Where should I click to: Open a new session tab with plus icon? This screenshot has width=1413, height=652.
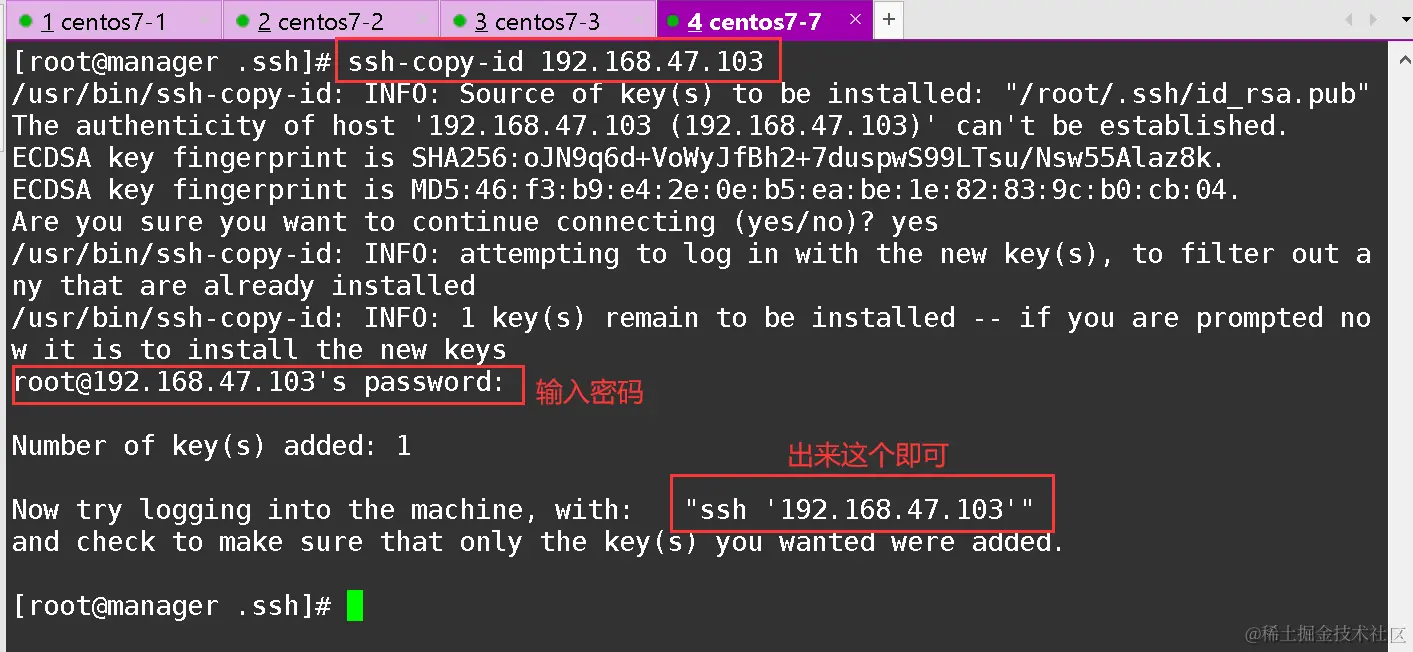pyautogui.click(x=888, y=20)
